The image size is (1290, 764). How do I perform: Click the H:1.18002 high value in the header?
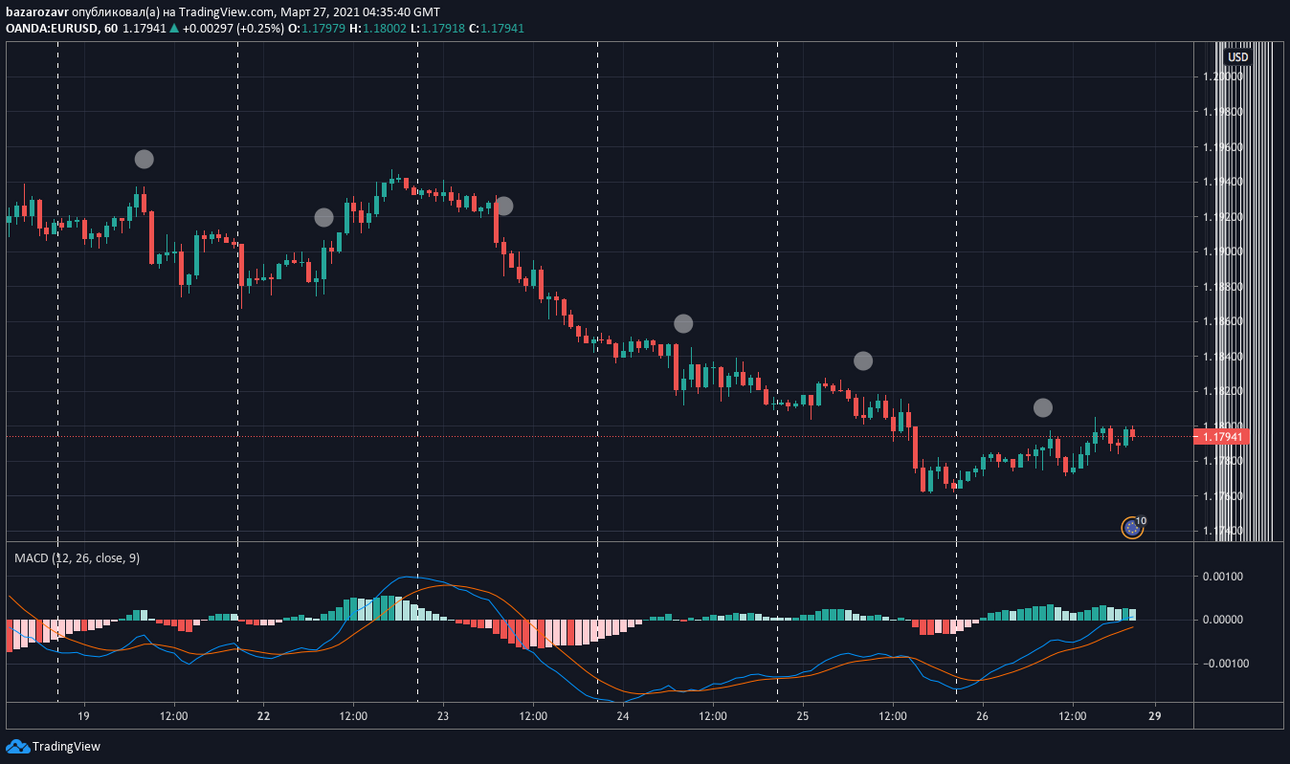click(377, 28)
